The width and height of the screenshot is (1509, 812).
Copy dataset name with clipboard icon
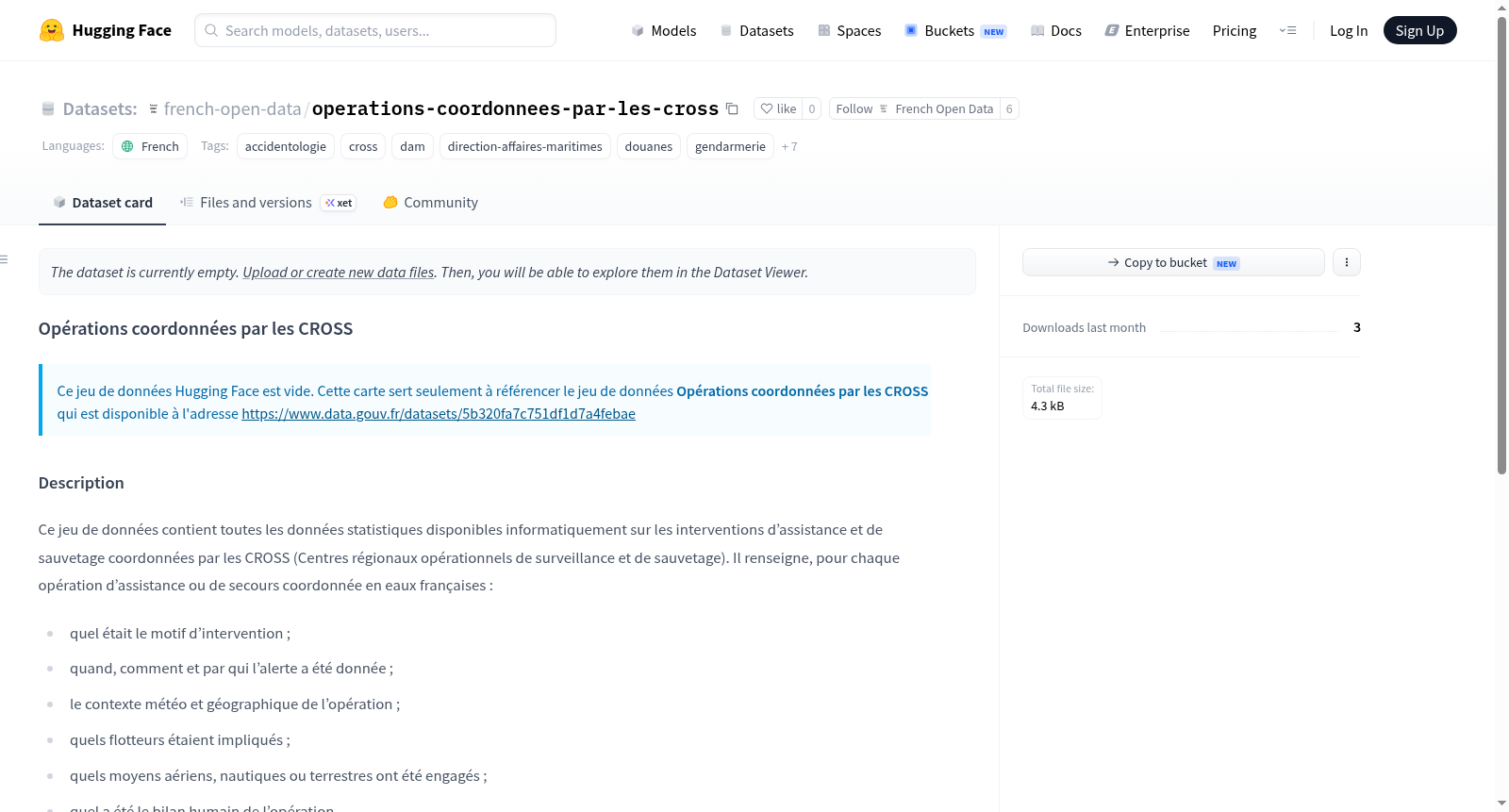pyautogui.click(x=732, y=108)
